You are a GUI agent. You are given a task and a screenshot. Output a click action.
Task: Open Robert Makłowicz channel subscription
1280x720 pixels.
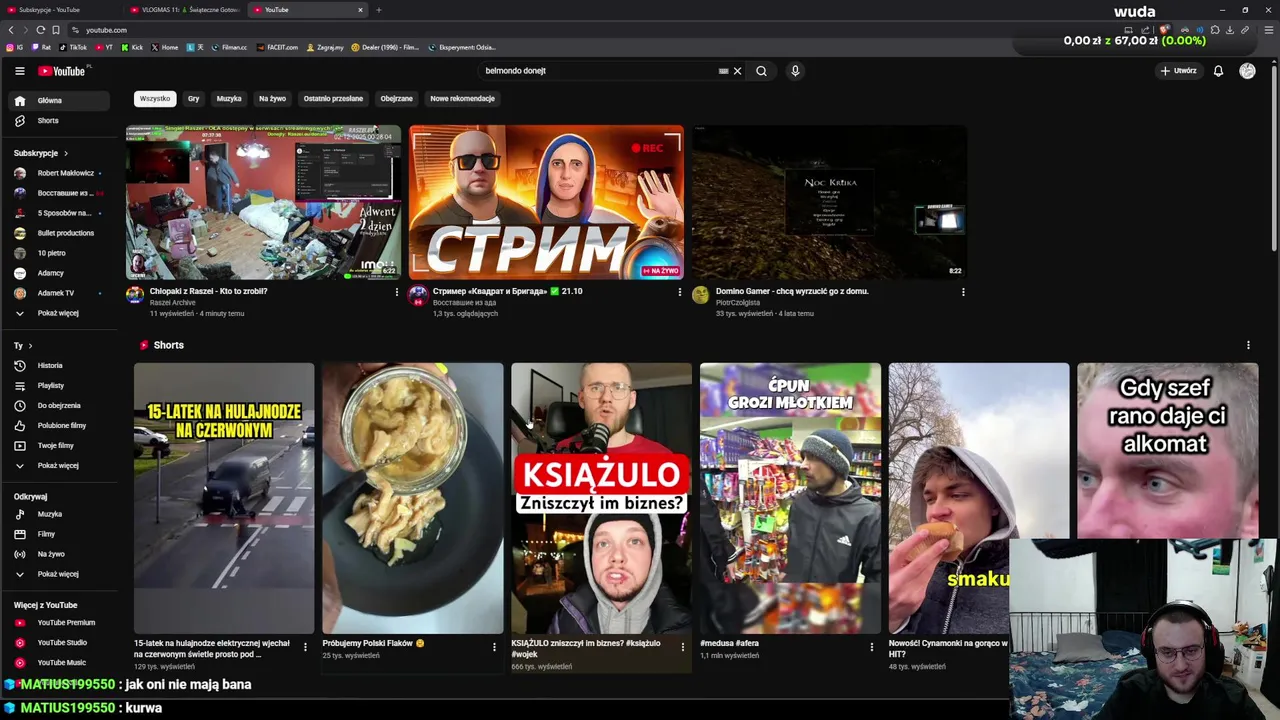tap(60, 173)
